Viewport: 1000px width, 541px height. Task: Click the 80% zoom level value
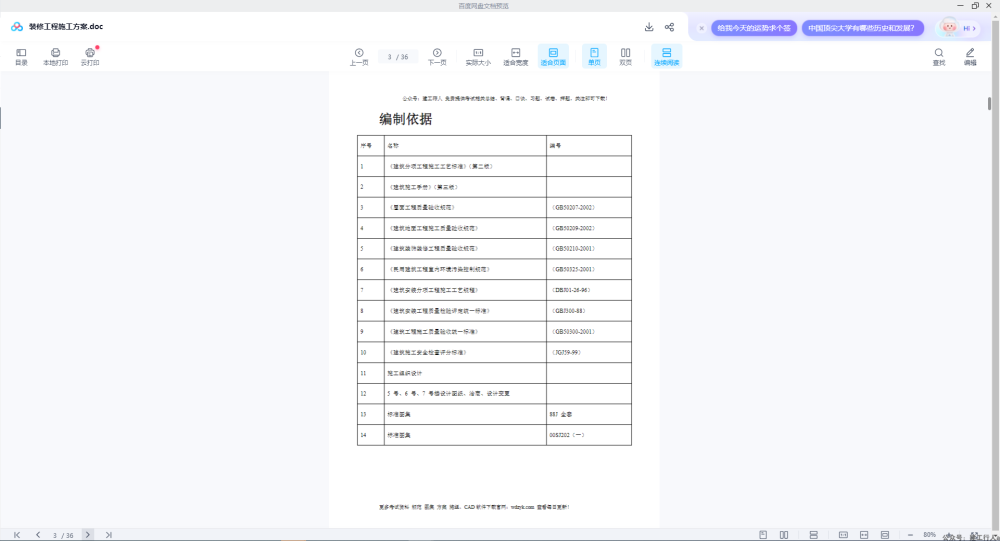[929, 535]
